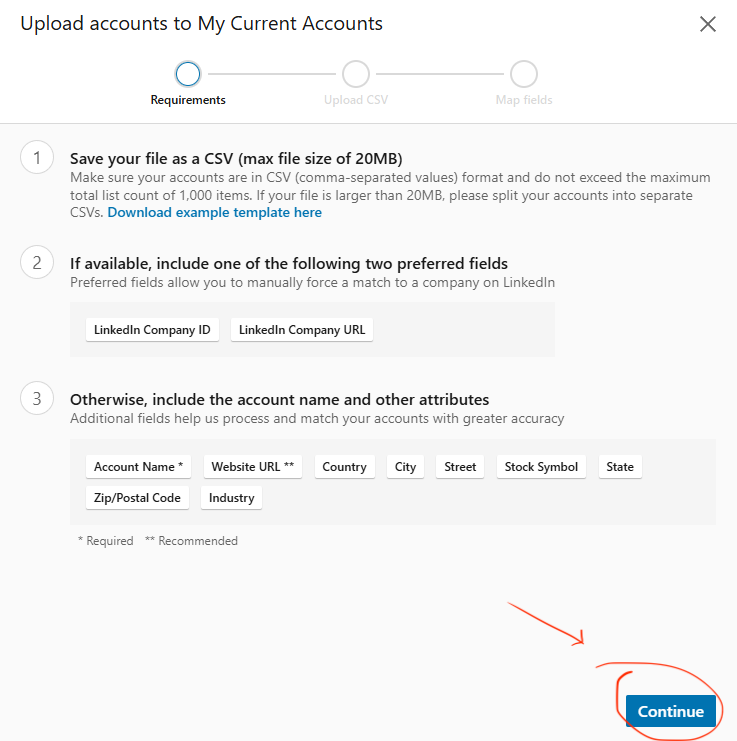
Task: Click the number 3 step badge
Action: 37,400
